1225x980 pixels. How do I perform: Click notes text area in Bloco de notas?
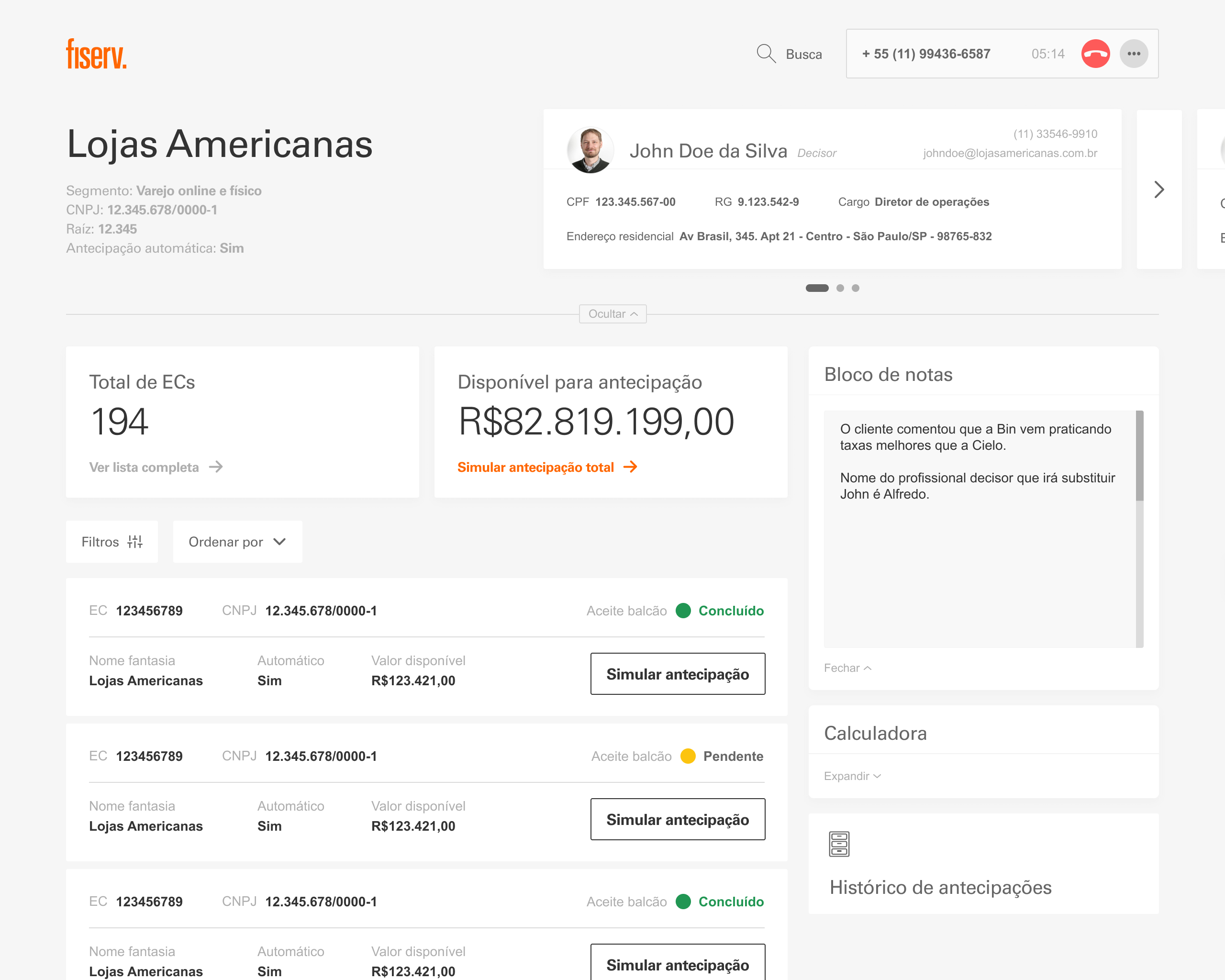coord(980,529)
